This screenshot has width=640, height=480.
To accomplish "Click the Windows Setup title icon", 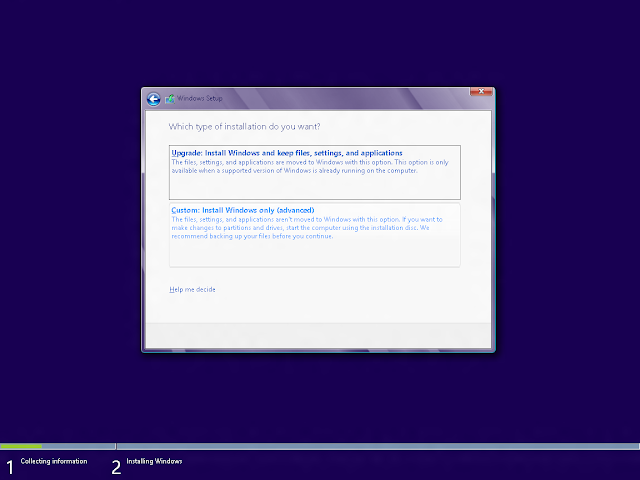I will (x=169, y=99).
